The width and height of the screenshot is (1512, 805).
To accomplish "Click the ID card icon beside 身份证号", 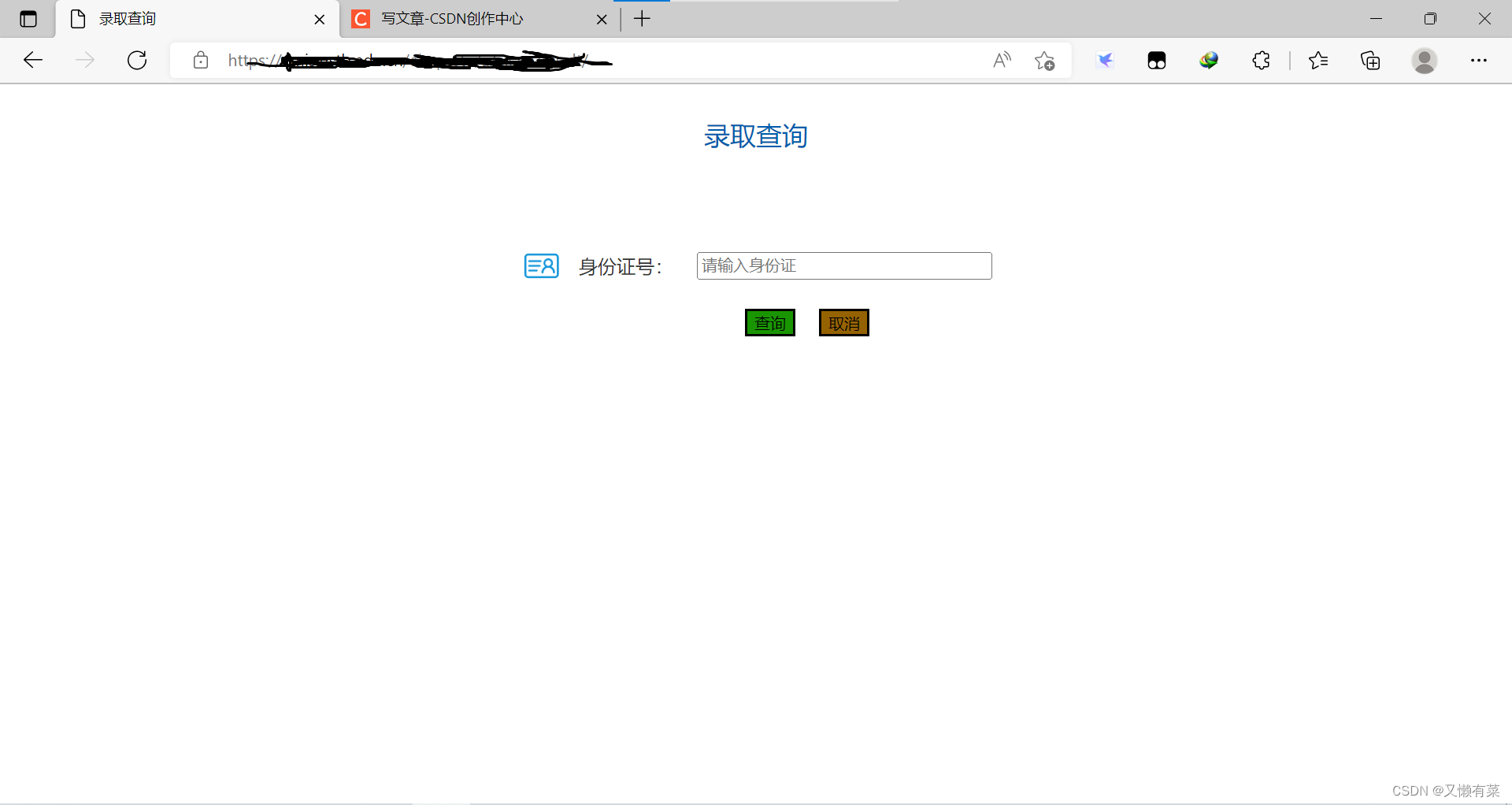I will coord(542,266).
